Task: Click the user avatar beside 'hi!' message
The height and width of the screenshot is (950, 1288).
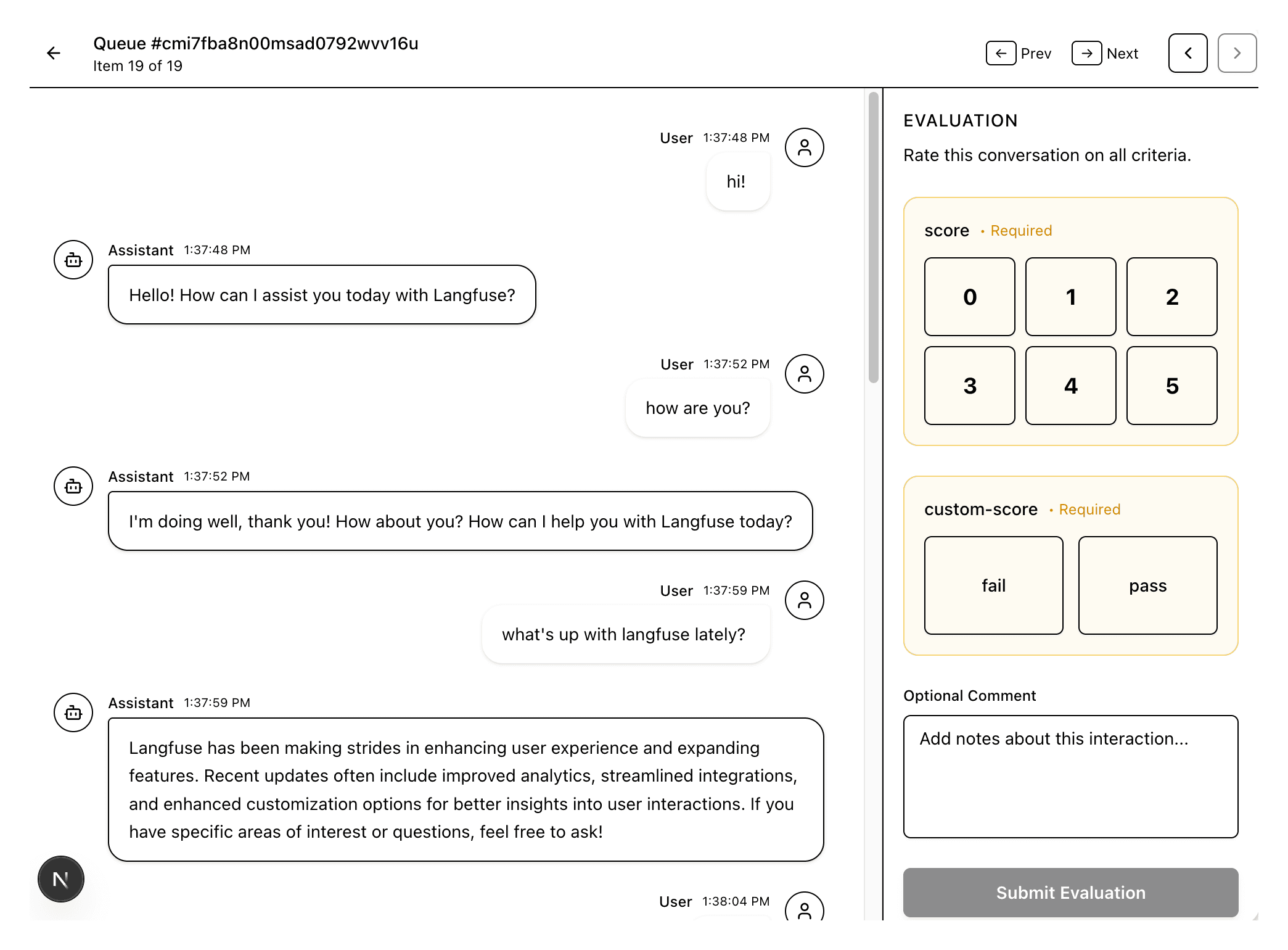Action: pos(803,147)
